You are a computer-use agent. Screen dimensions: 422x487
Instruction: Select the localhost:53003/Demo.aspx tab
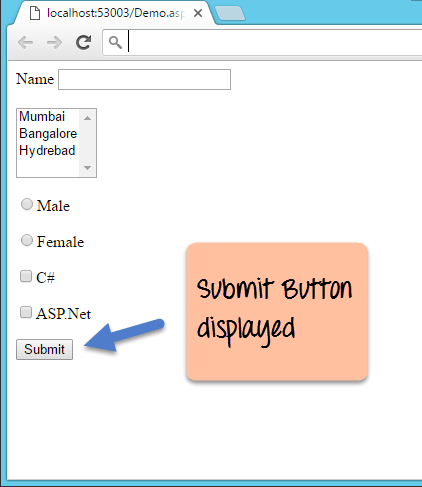click(x=115, y=13)
